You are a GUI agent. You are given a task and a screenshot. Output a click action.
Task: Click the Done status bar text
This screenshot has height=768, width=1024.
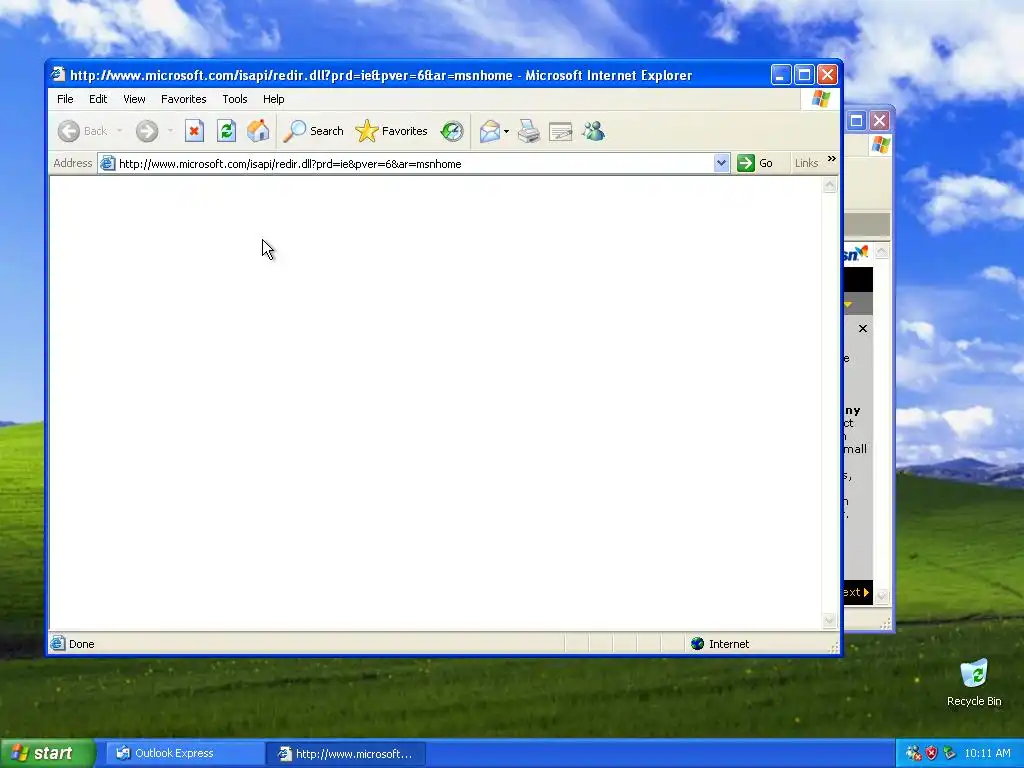[x=82, y=644]
